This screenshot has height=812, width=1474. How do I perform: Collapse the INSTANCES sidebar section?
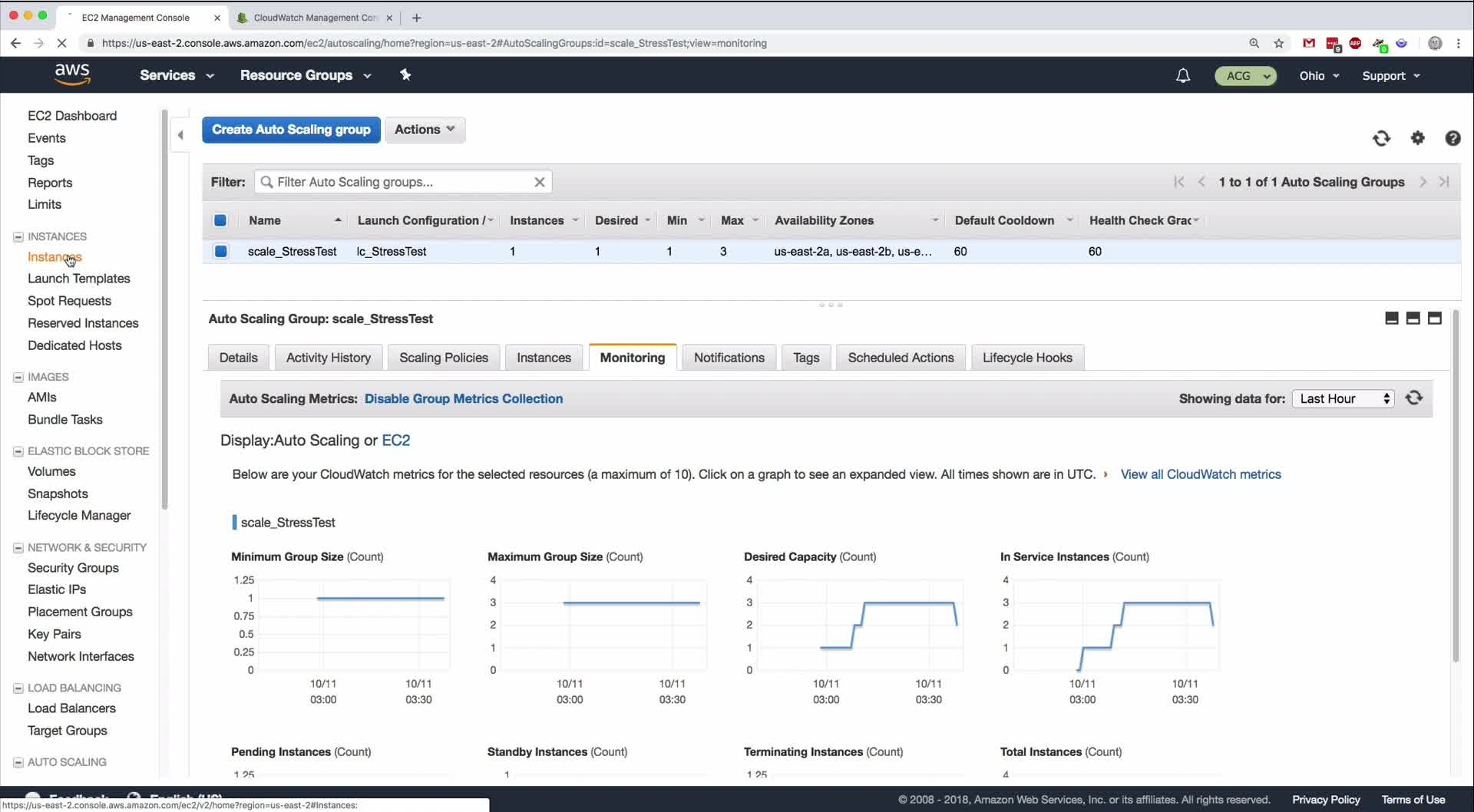(18, 236)
